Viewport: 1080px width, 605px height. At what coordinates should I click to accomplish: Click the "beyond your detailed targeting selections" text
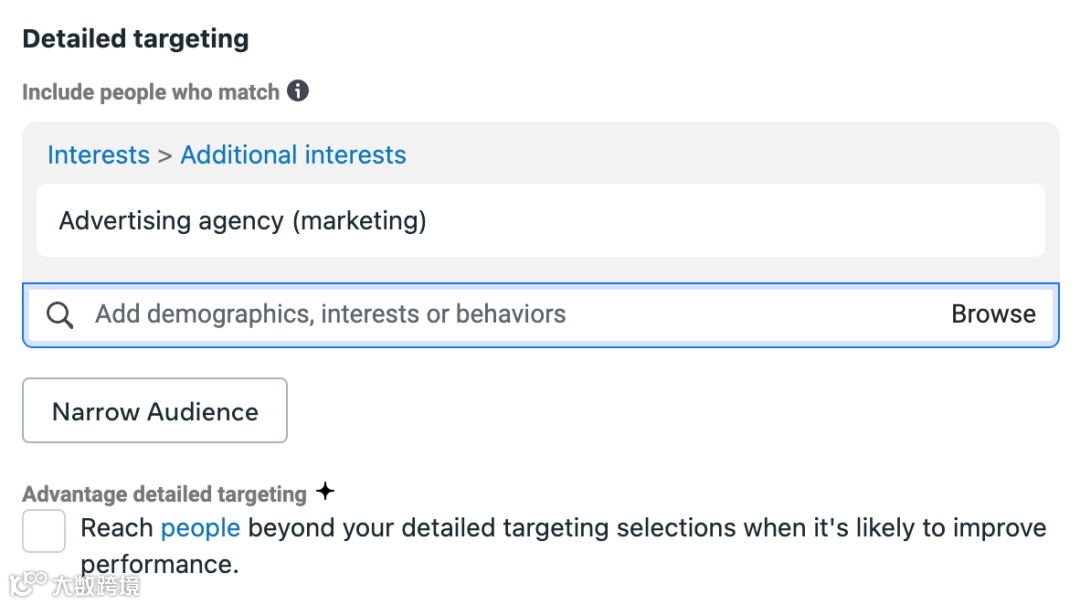click(x=428, y=527)
